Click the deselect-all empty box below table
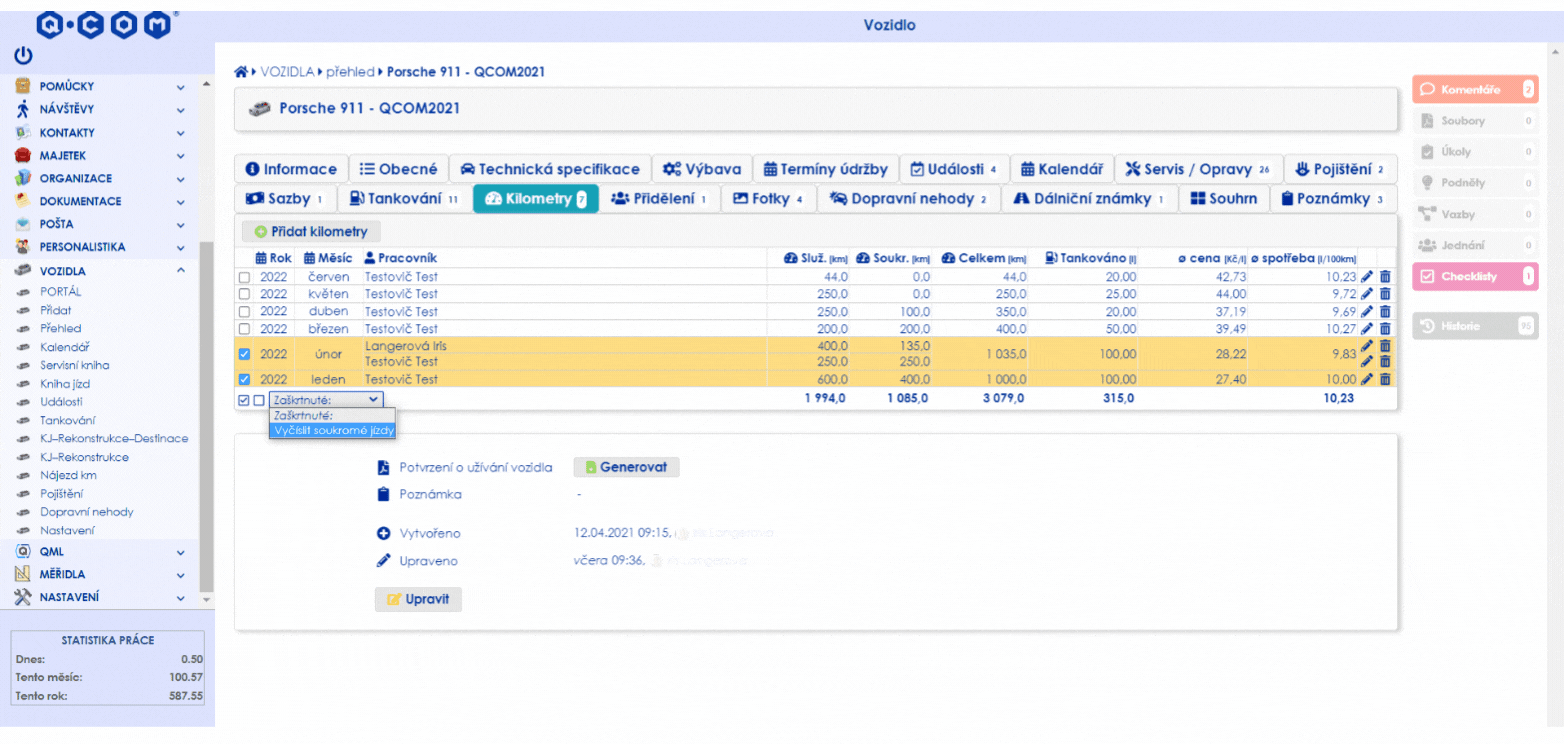This screenshot has width=1564, height=744. (259, 399)
